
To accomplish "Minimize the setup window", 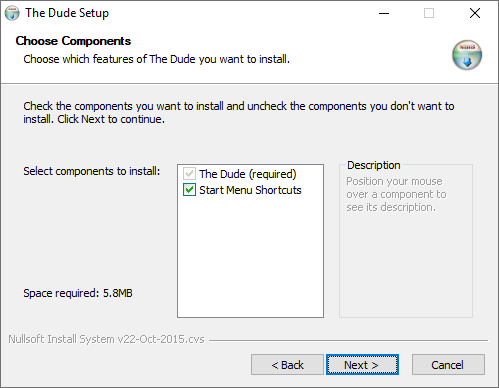I will (384, 13).
